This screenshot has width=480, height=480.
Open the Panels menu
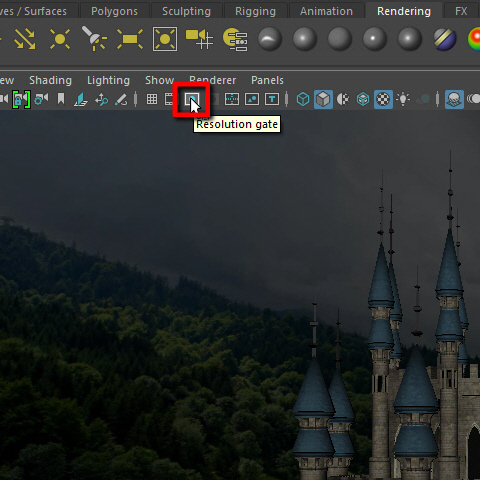(267, 80)
